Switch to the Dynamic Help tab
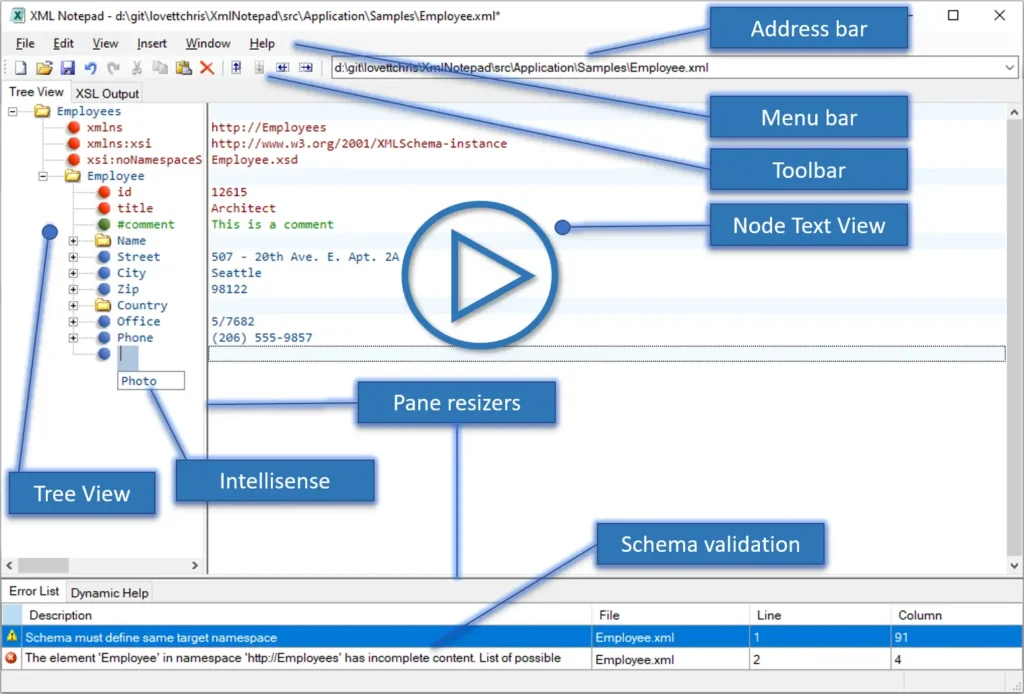This screenshot has height=694, width=1024. click(109, 592)
